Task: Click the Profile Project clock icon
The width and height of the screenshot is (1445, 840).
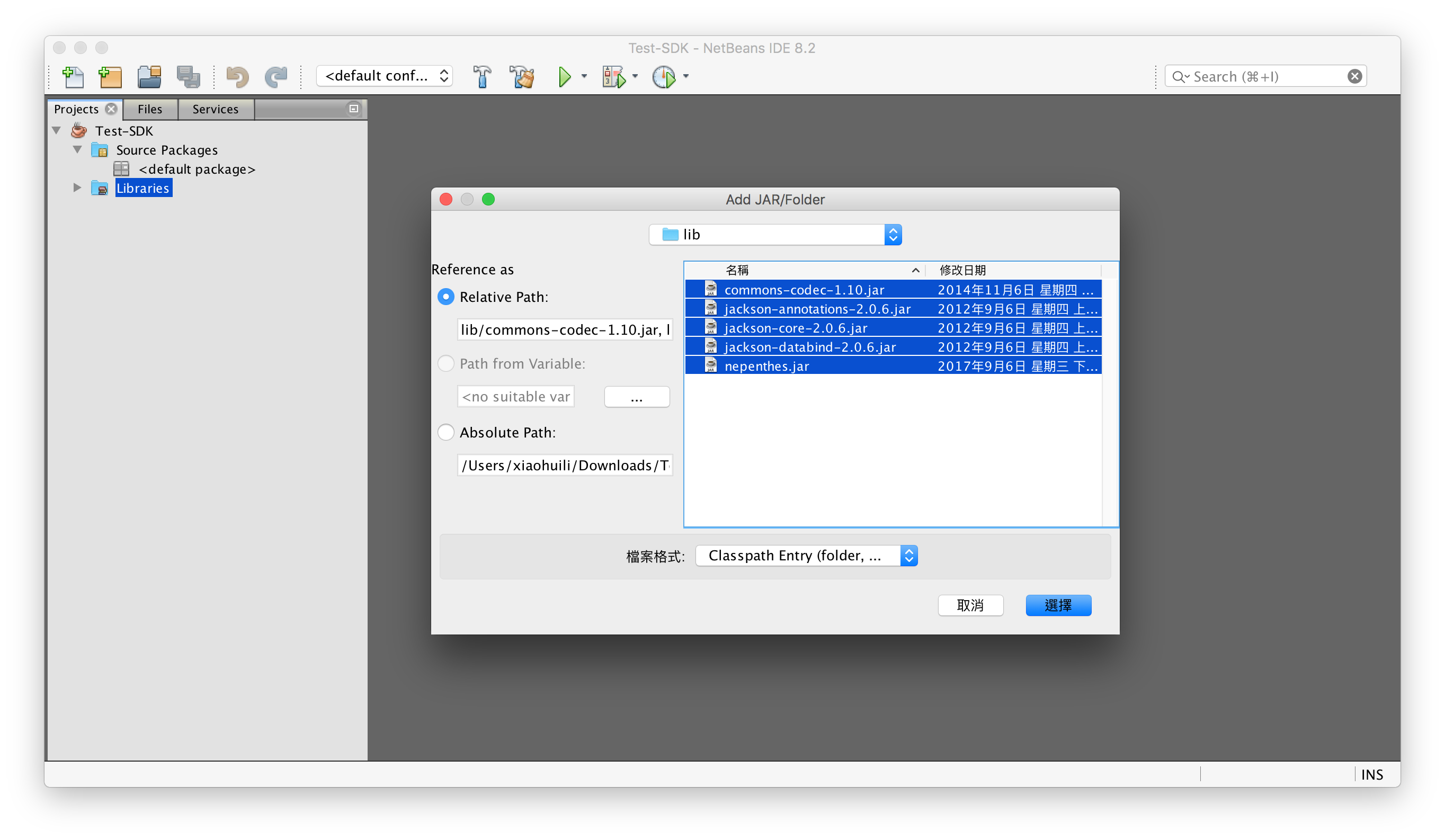Action: [664, 76]
